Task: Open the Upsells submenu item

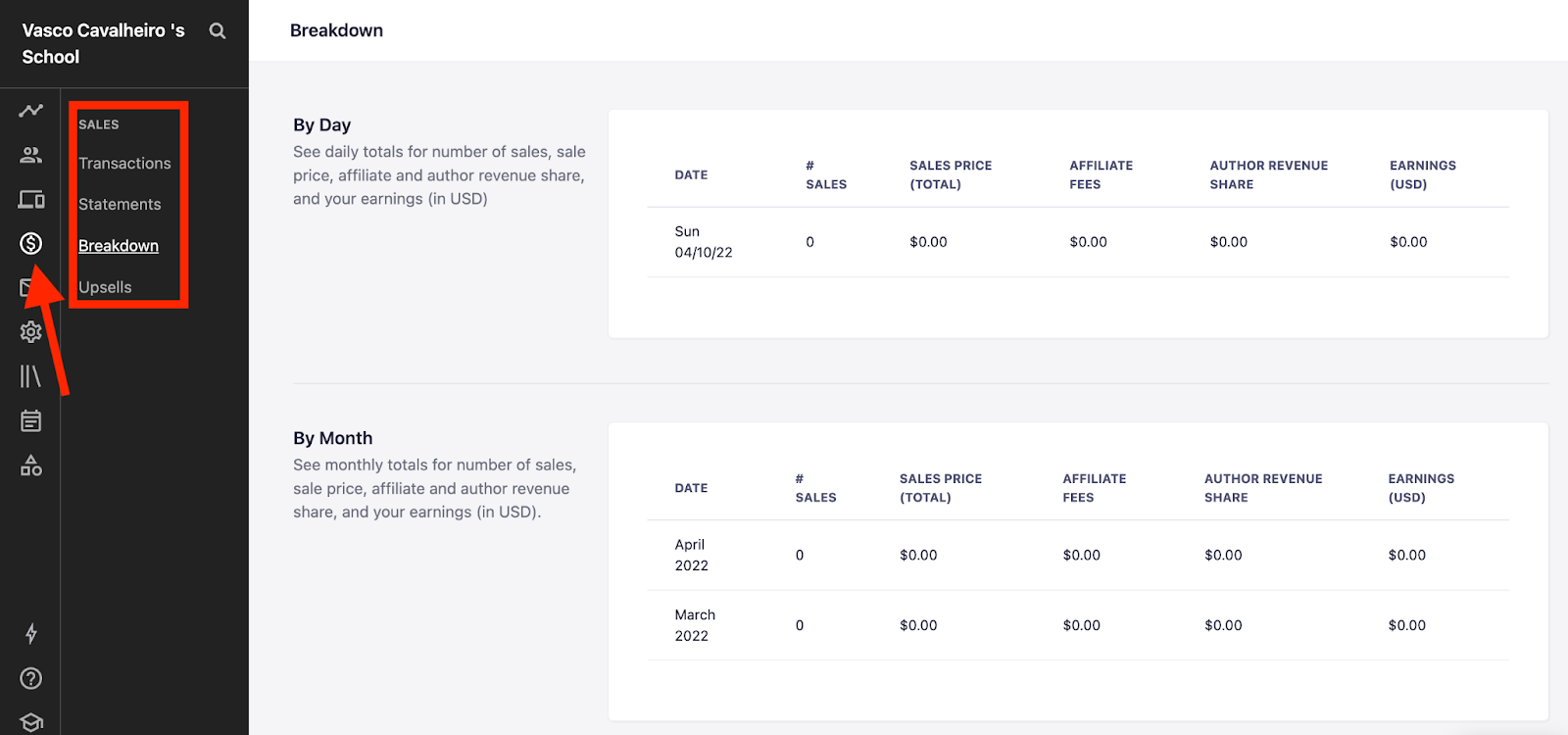Action: [x=105, y=287]
